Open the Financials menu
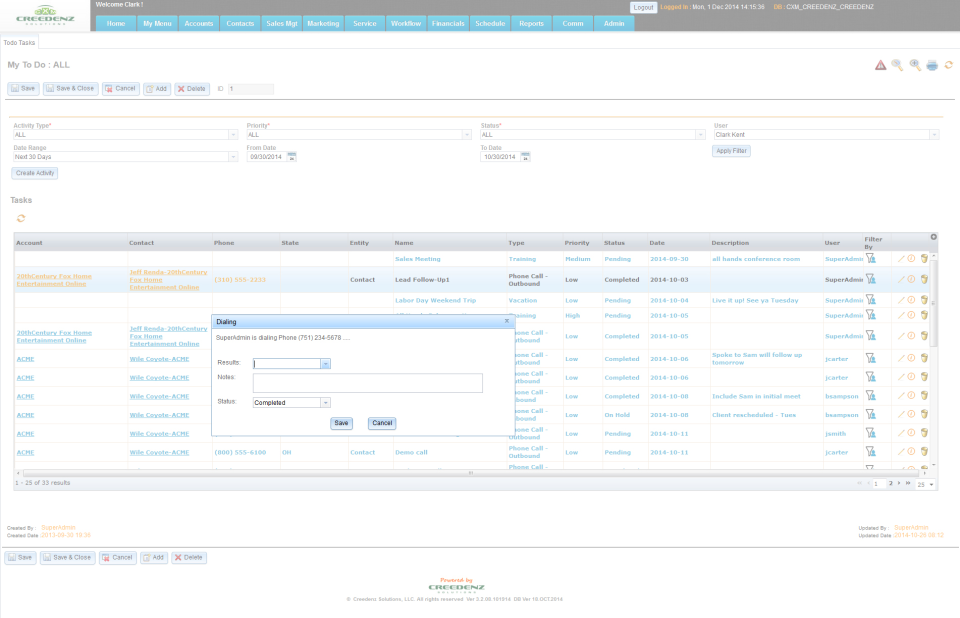 point(448,23)
